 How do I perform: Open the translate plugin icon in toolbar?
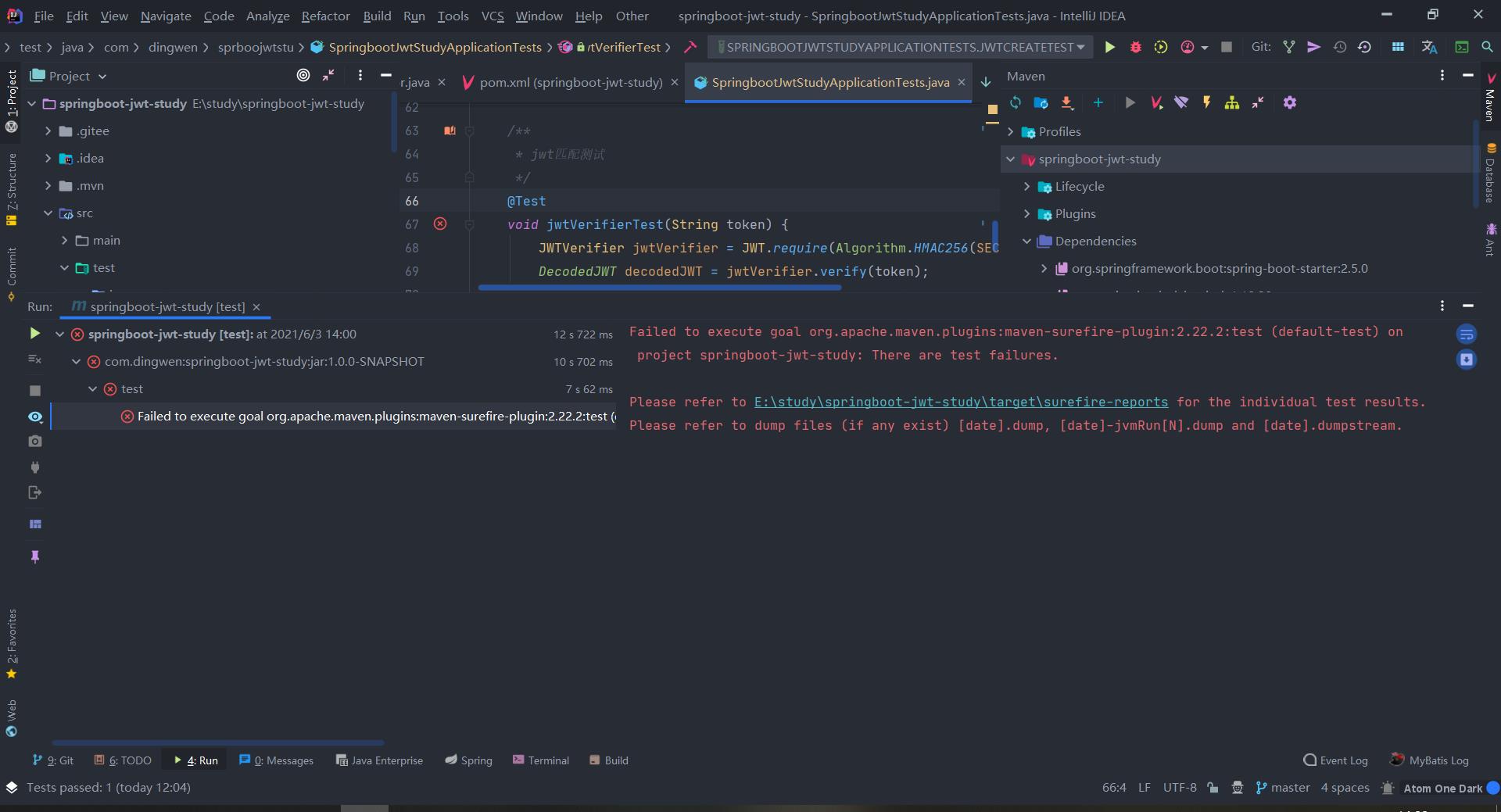[1430, 47]
